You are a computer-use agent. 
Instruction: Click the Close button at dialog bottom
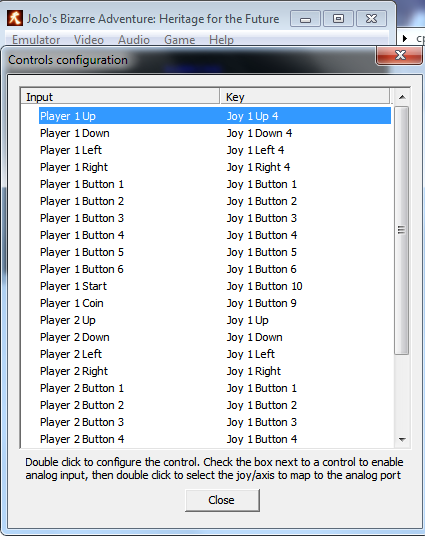[x=222, y=500]
